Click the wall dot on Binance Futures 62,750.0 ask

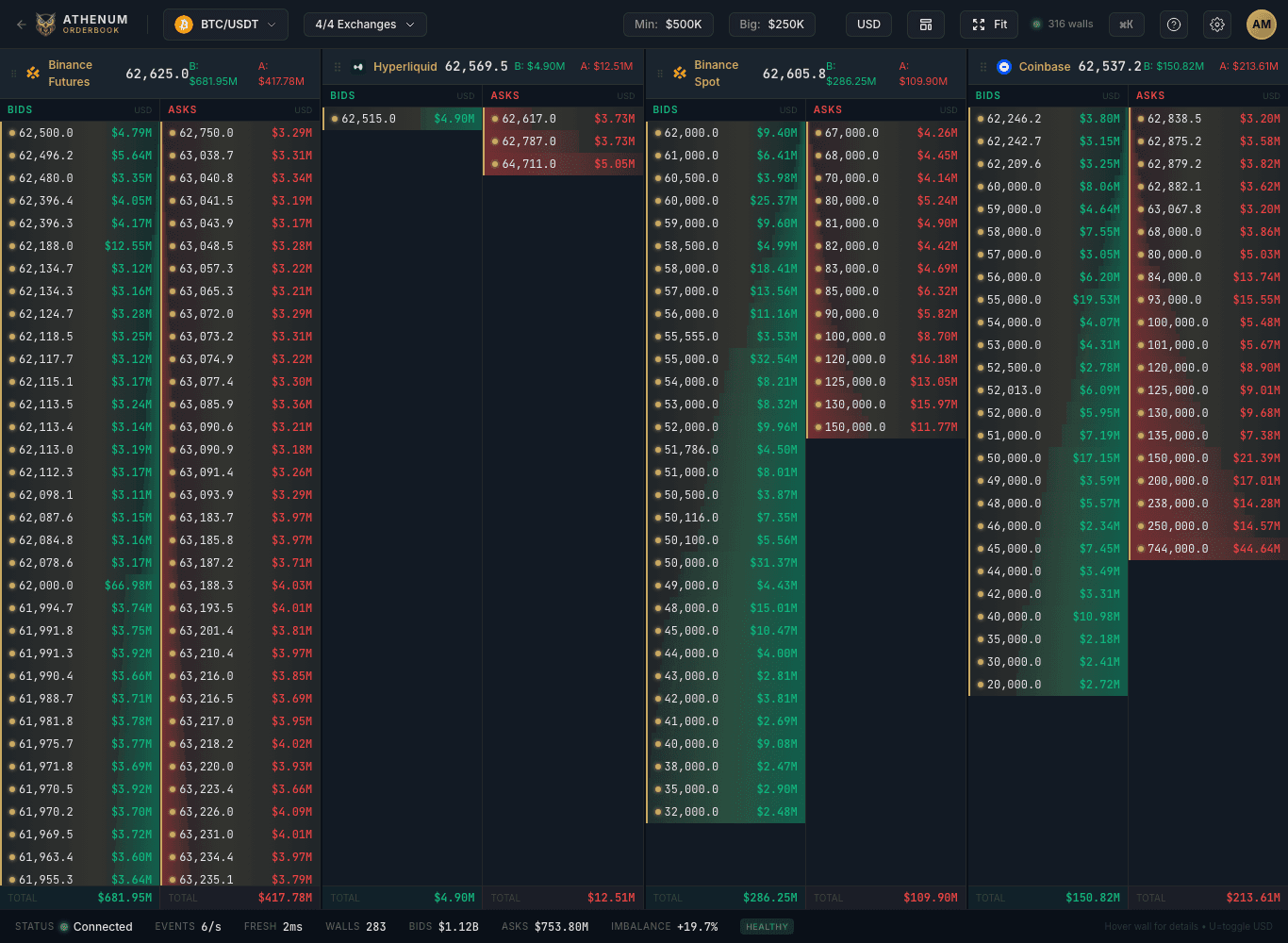point(173,133)
